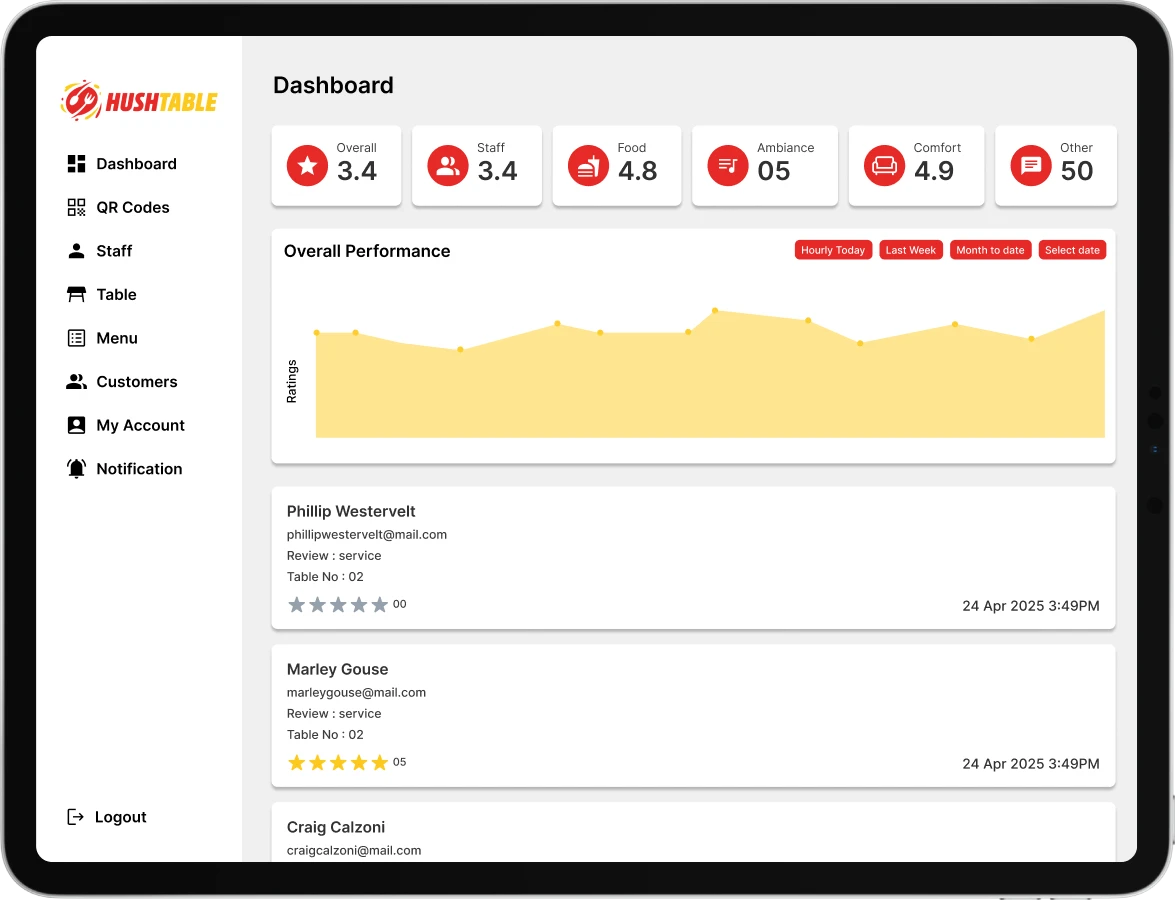Click the Ratings axis label
Screen dimensions: 1175x900
click(x=292, y=381)
